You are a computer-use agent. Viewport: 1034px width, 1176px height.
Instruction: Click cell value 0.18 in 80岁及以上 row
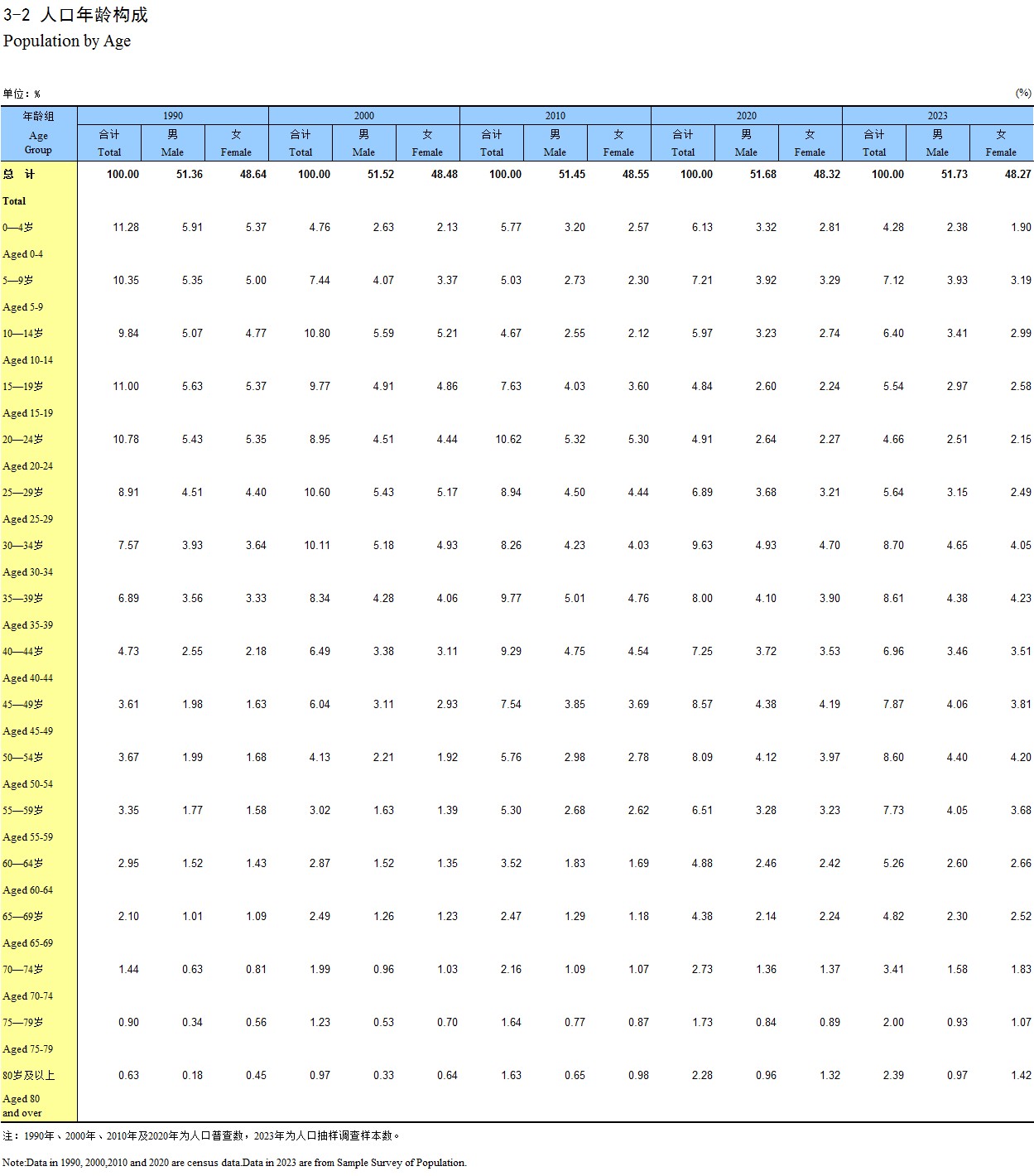192,1075
